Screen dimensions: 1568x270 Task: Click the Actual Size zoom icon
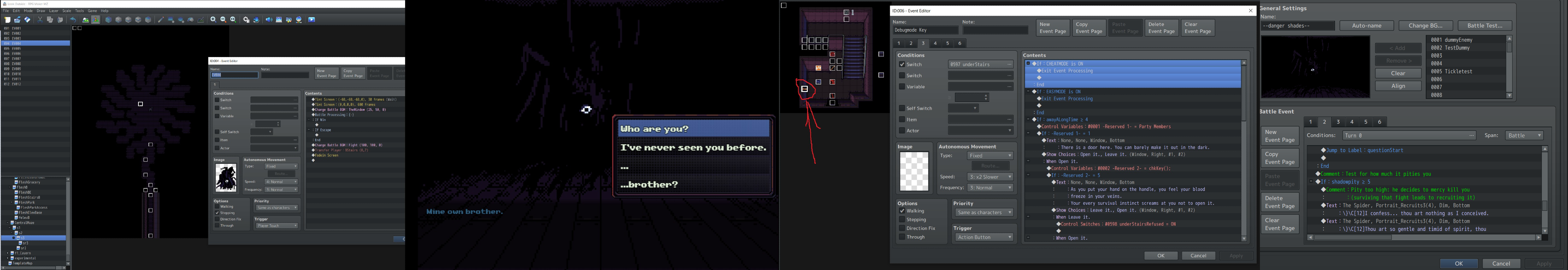[x=233, y=20]
